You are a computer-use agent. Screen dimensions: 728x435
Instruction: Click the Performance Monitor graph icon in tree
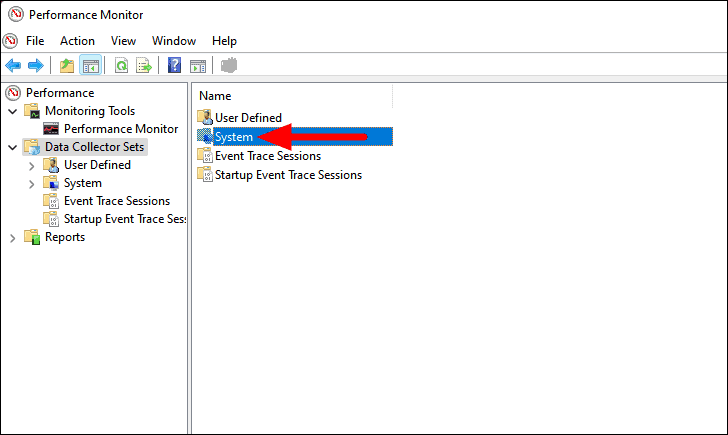pyautogui.click(x=51, y=129)
